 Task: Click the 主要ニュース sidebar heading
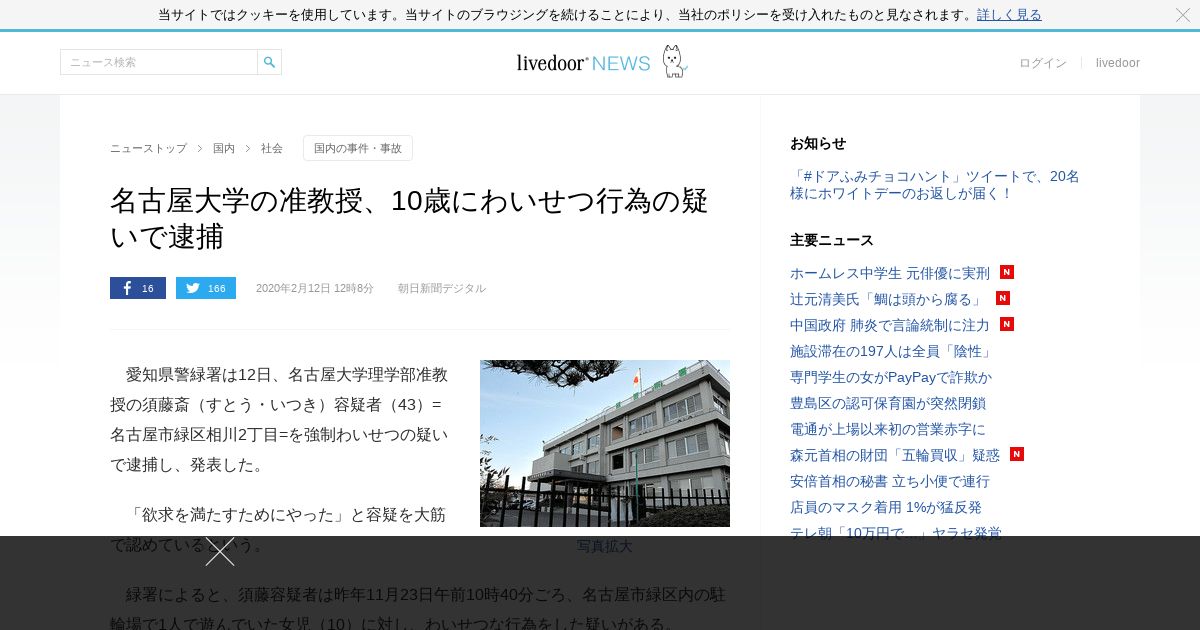pyautogui.click(x=832, y=240)
